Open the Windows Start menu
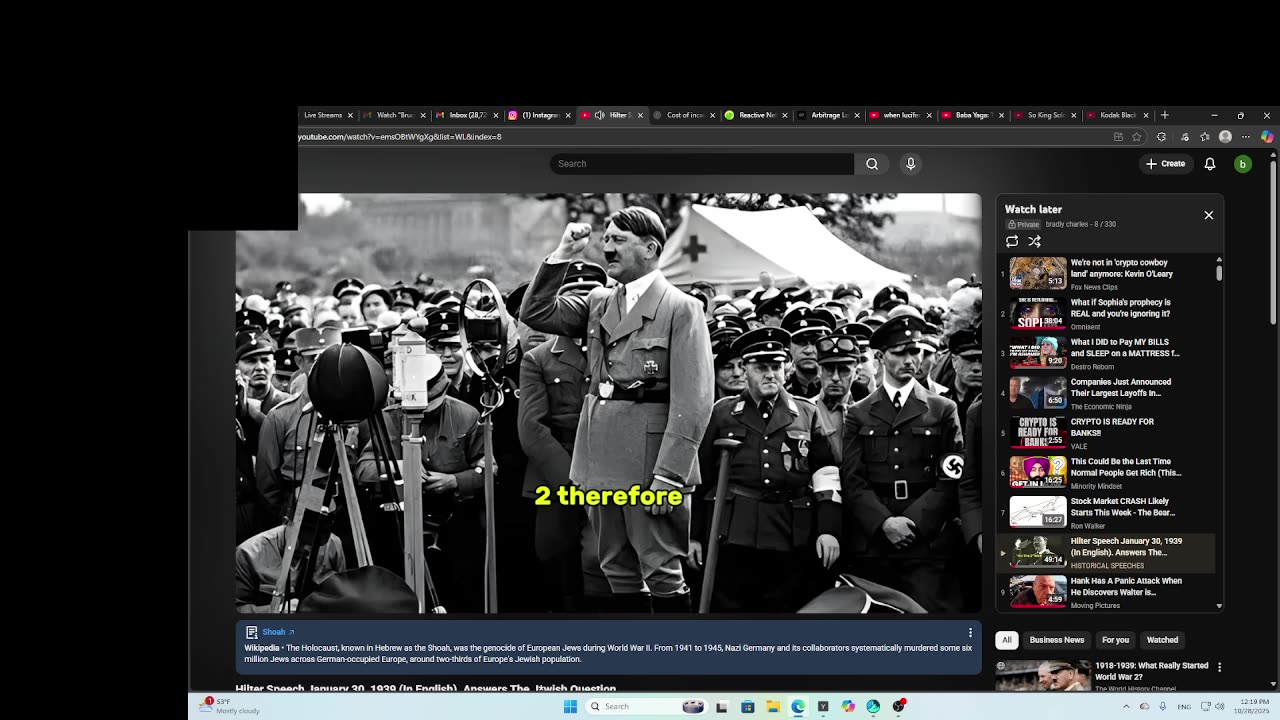The image size is (1280, 720). [x=570, y=707]
